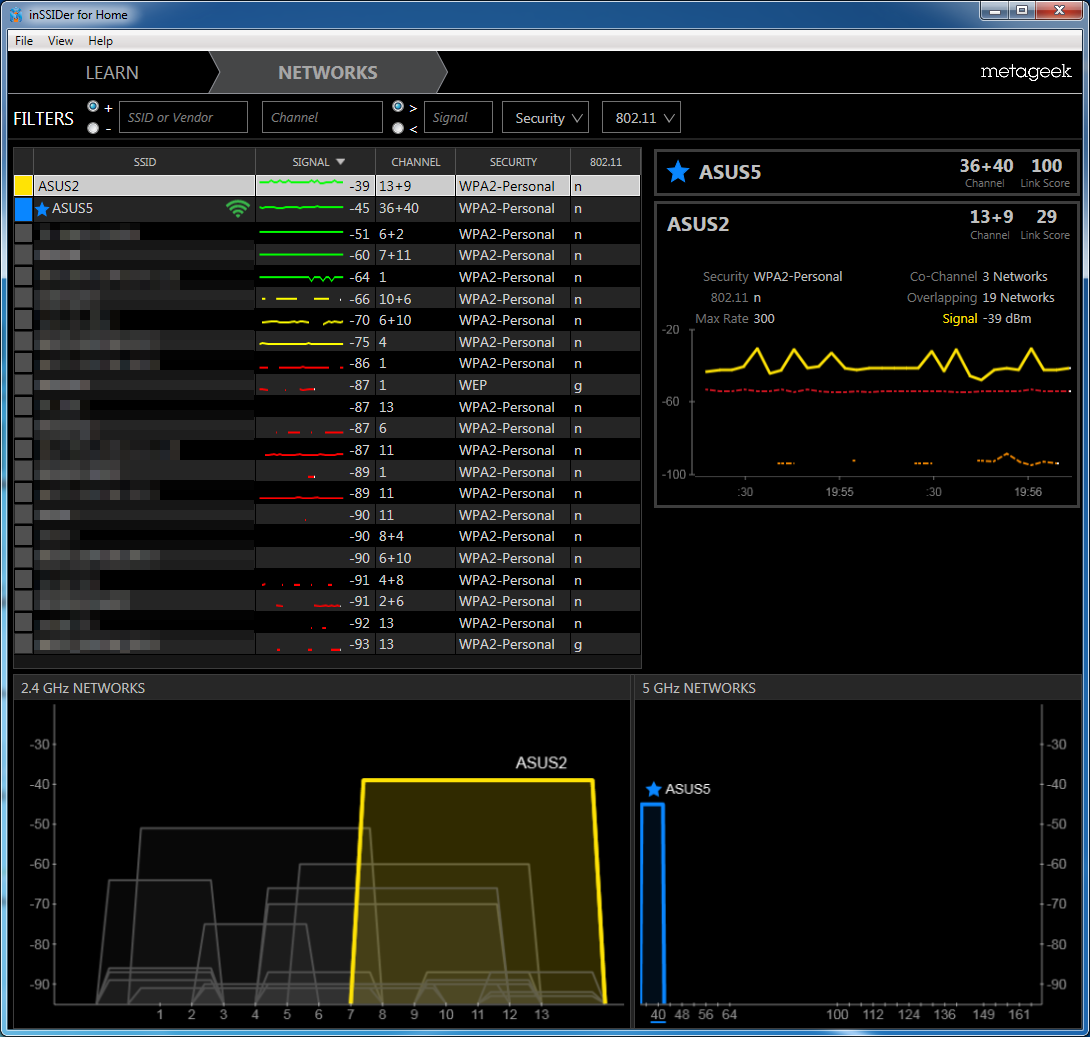Viewport: 1090px width, 1037px height.
Task: Click the inSSIDer app icon in title bar
Action: 16,15
